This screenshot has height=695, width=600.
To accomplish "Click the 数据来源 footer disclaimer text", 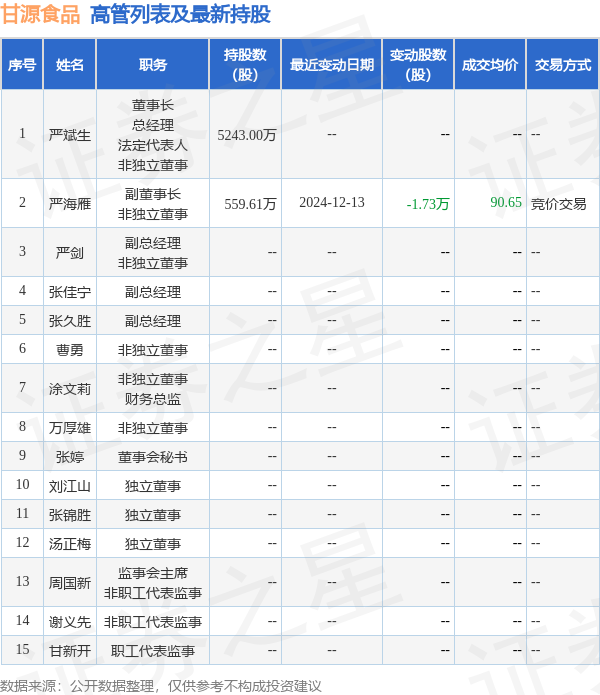I will pos(161,686).
